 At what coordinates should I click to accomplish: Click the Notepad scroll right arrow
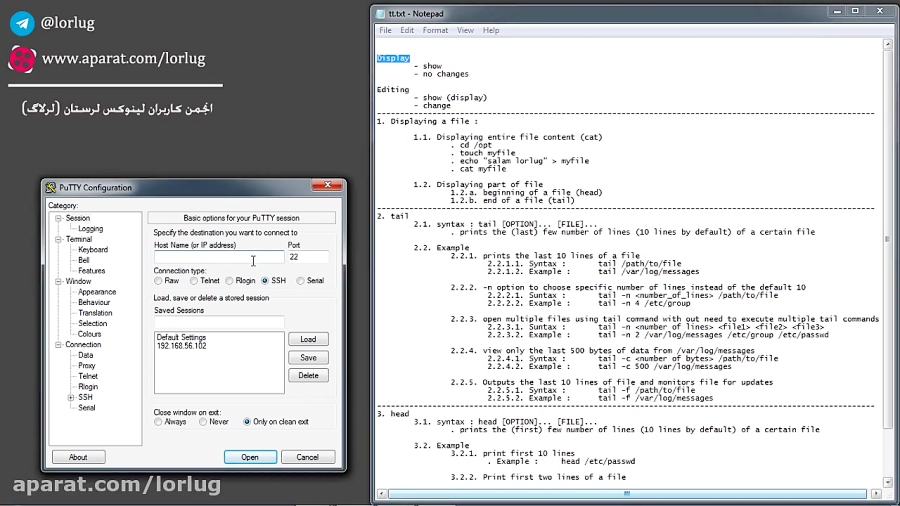(x=876, y=493)
